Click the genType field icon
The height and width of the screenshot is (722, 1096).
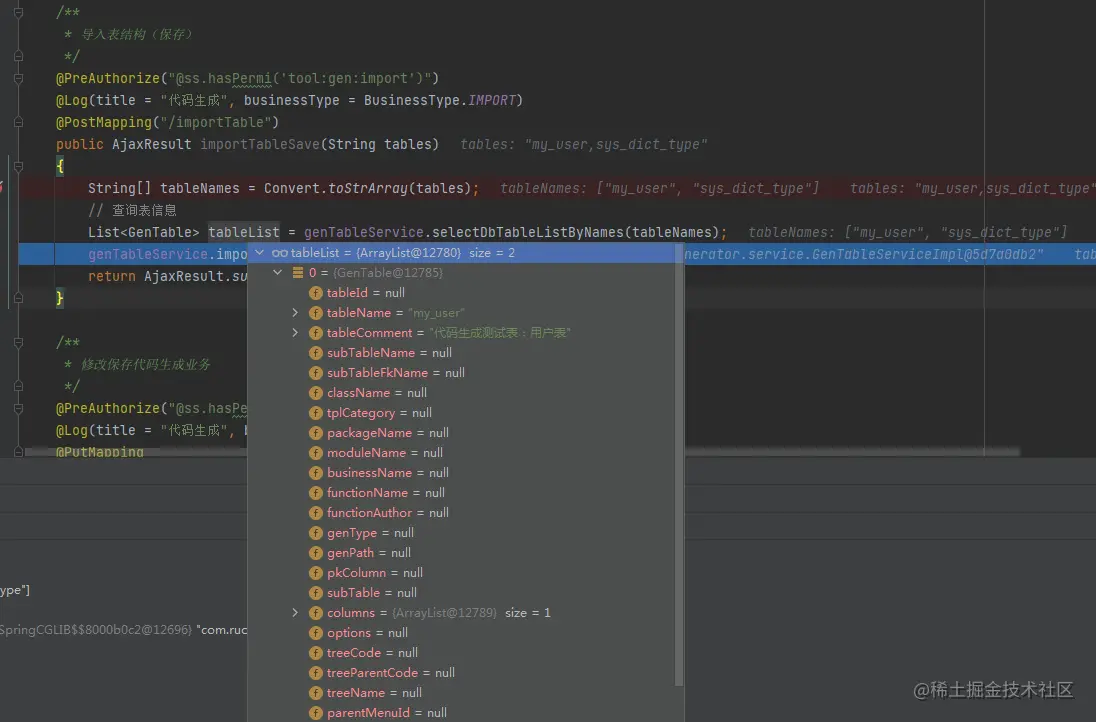coord(316,533)
